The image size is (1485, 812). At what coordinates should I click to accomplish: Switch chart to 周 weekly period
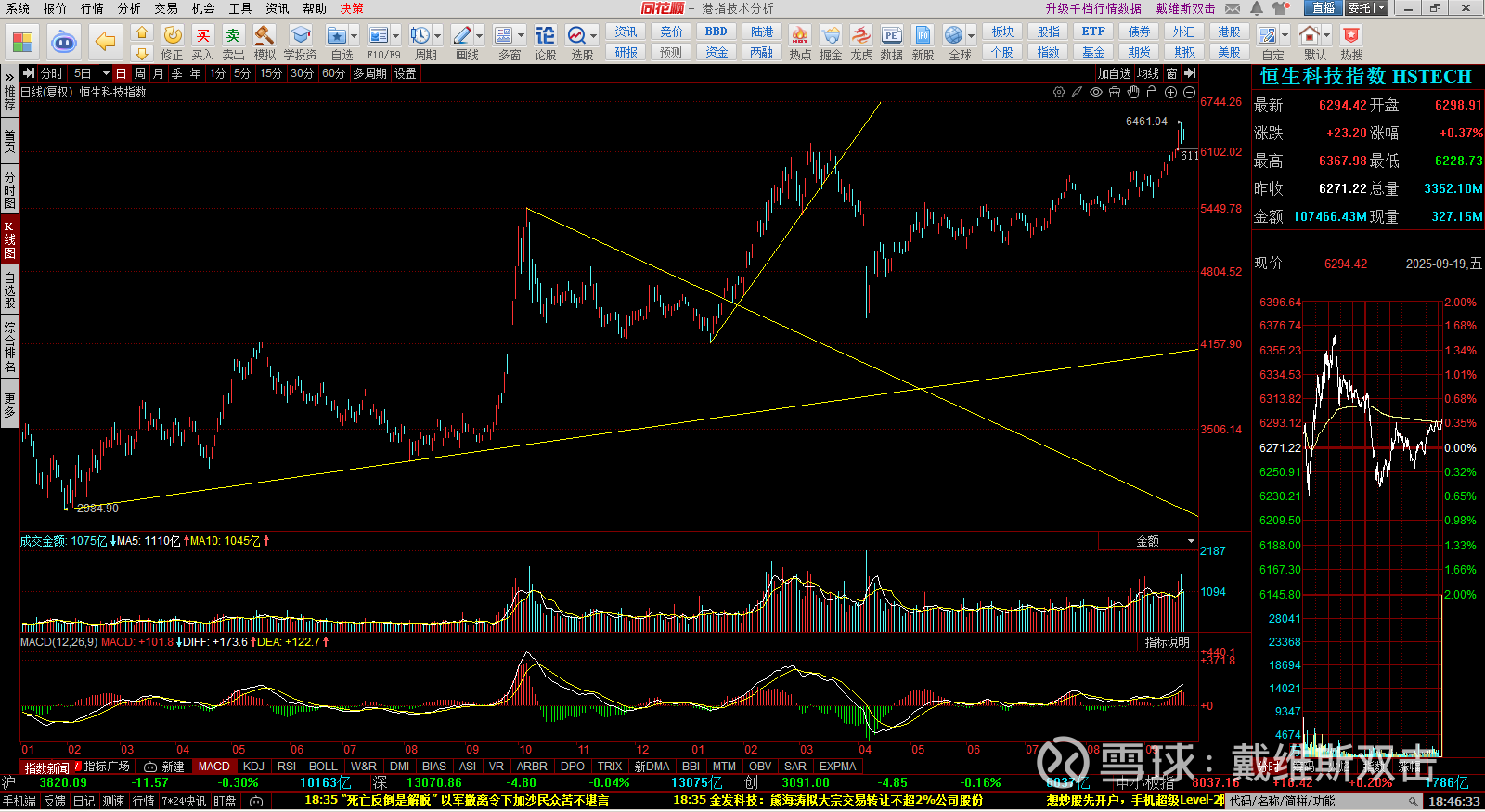pos(139,73)
